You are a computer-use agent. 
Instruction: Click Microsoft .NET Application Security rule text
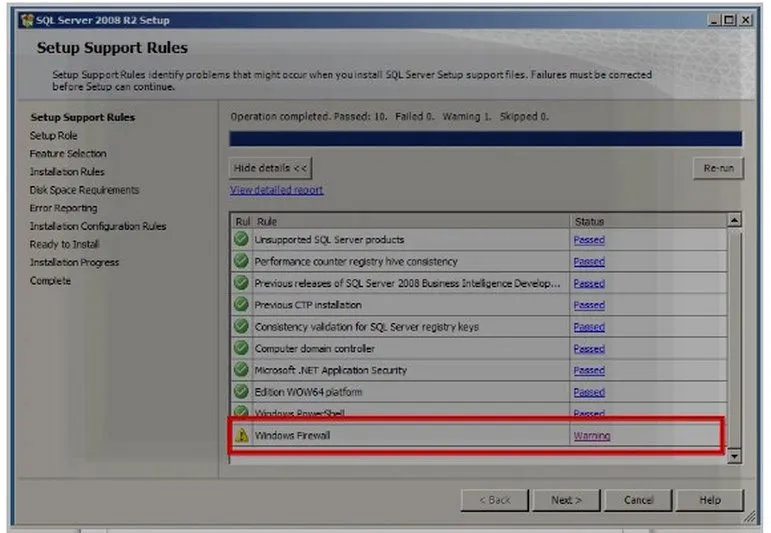tap(331, 370)
